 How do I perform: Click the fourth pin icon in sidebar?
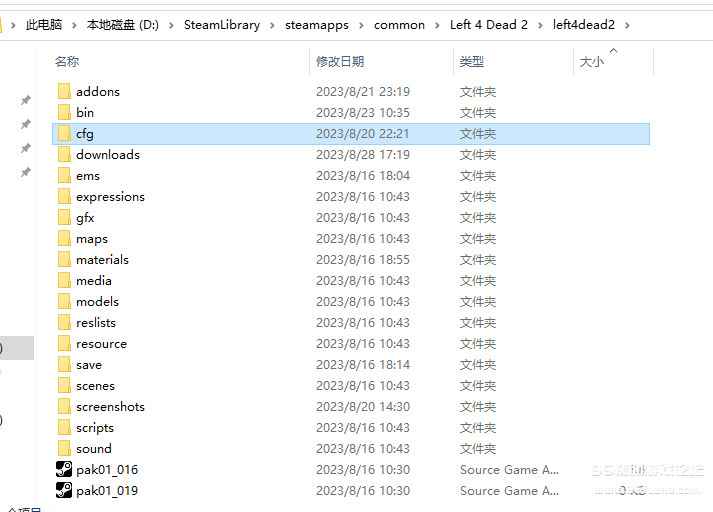pyautogui.click(x=26, y=172)
